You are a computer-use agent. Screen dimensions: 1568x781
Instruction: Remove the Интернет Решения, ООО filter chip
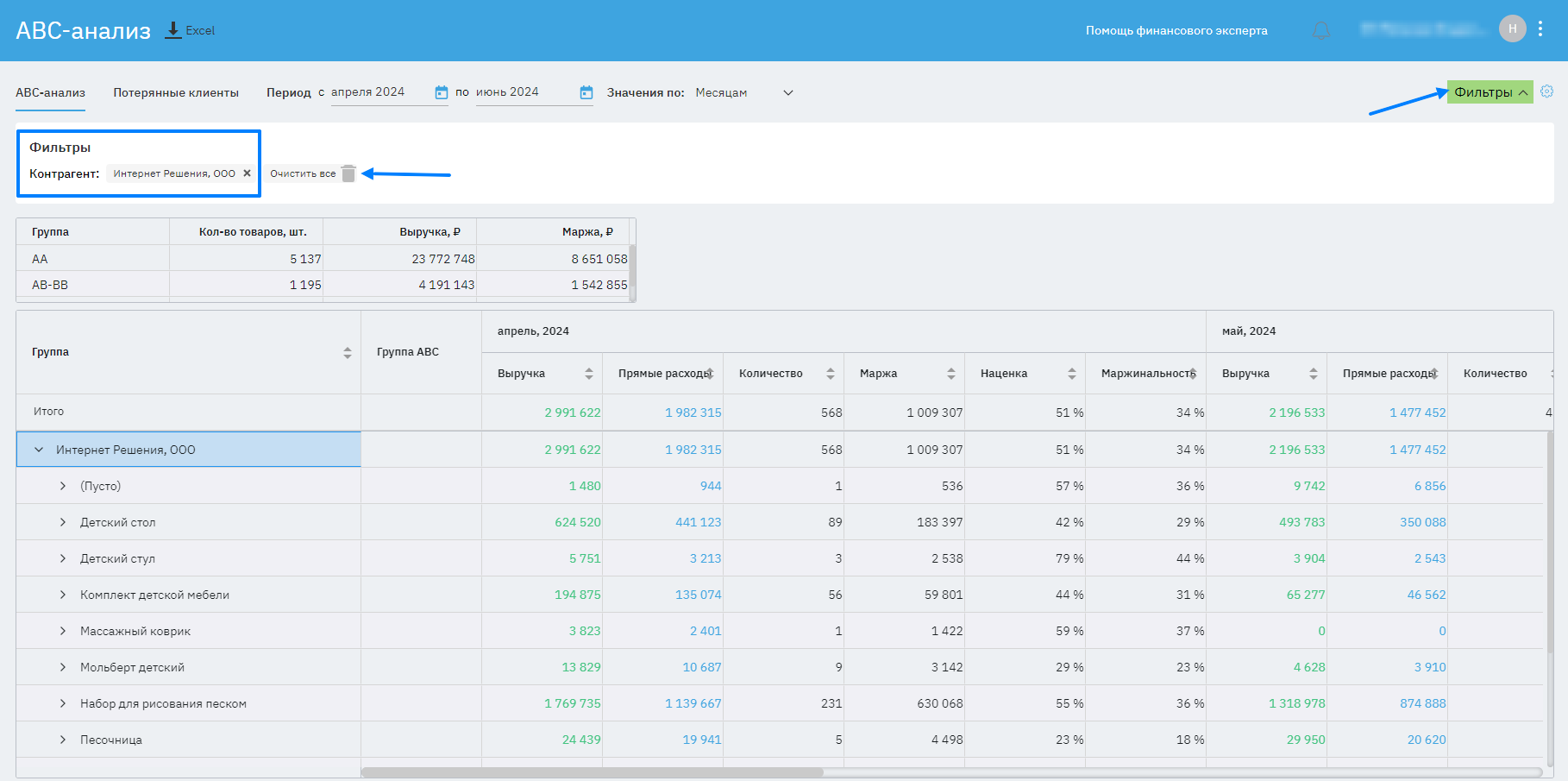247,173
